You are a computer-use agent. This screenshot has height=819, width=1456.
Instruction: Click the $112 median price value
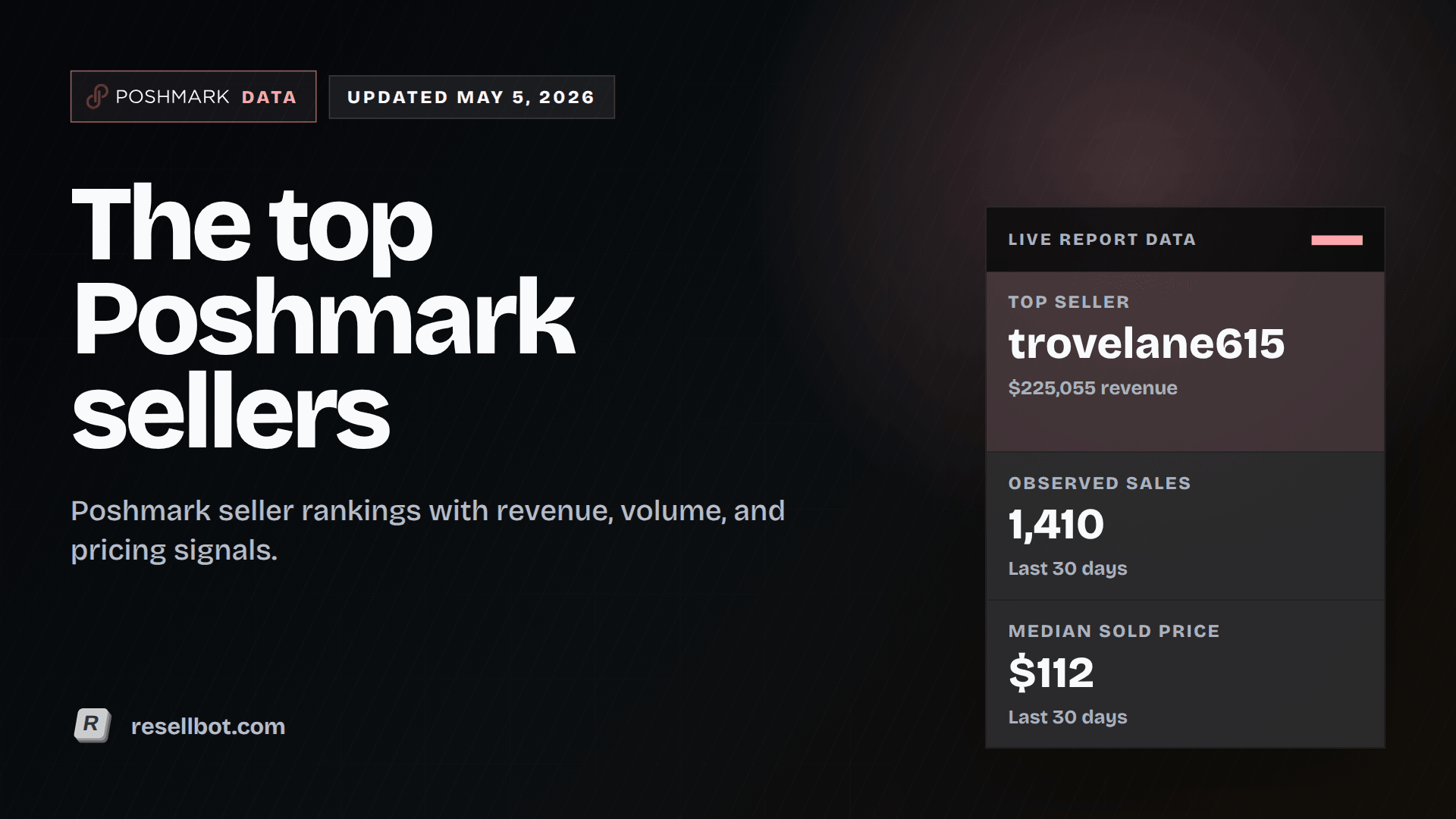coord(1051,673)
